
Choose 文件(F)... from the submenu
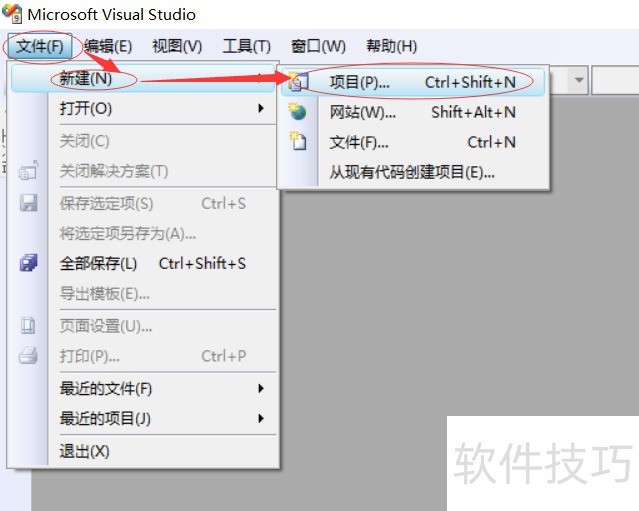coord(412,142)
